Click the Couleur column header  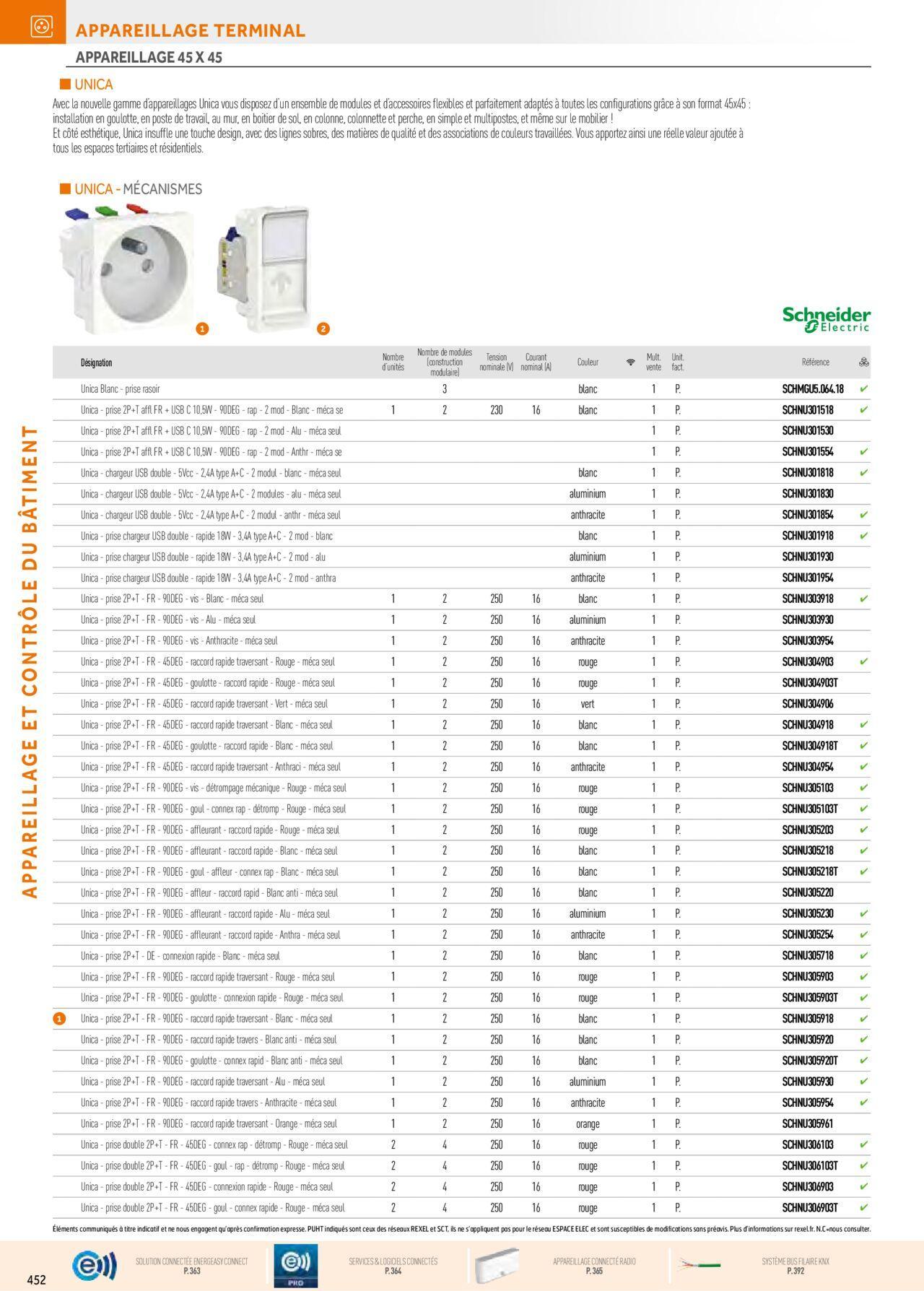click(588, 362)
